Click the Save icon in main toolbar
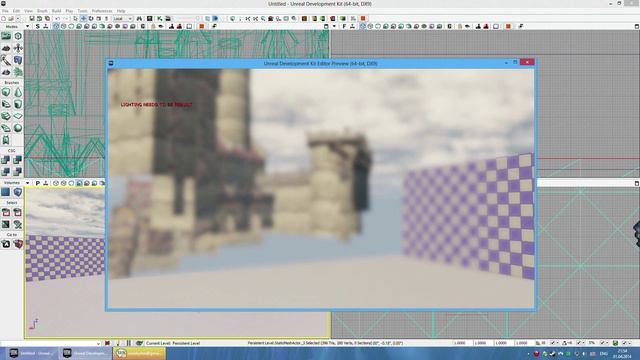Screen dimensions: 640x360 [x=31, y=18]
